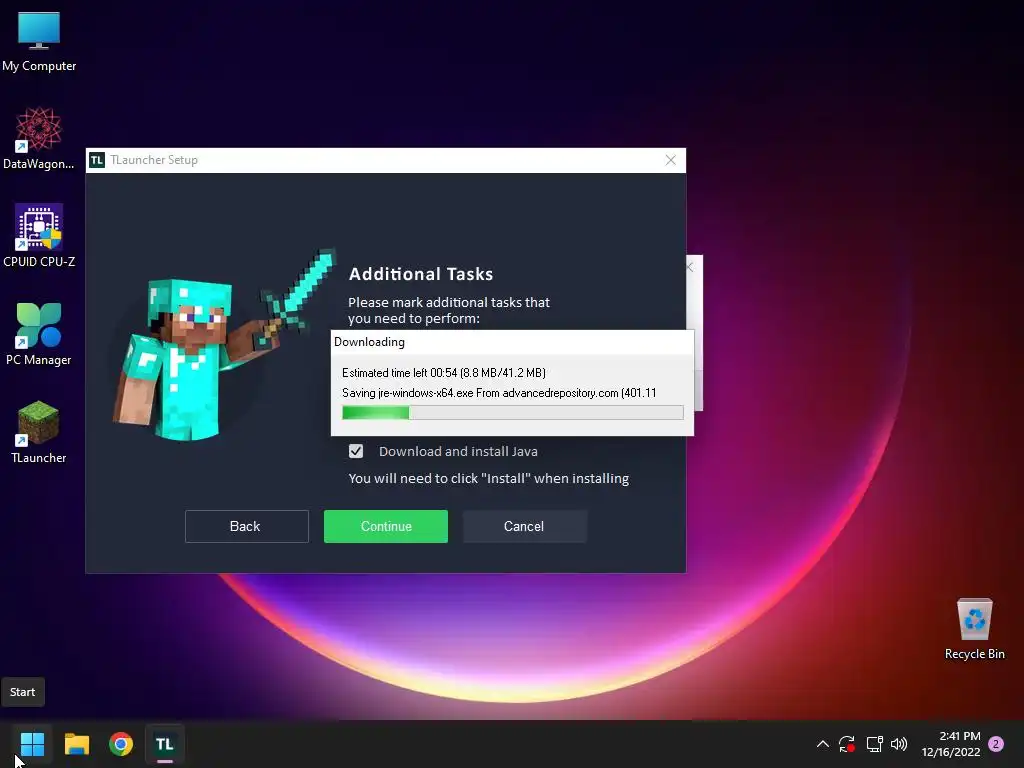Open Google Chrome from the taskbar
The width and height of the screenshot is (1024, 768).
pyautogui.click(x=121, y=744)
